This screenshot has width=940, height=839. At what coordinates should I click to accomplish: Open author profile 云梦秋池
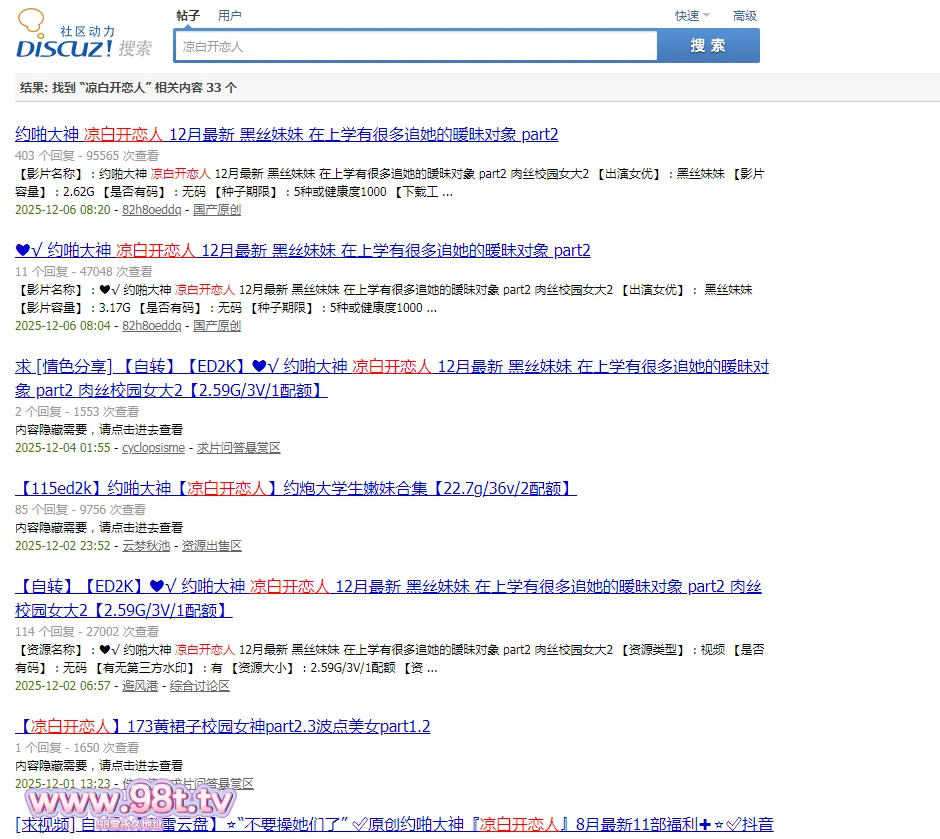(x=147, y=546)
